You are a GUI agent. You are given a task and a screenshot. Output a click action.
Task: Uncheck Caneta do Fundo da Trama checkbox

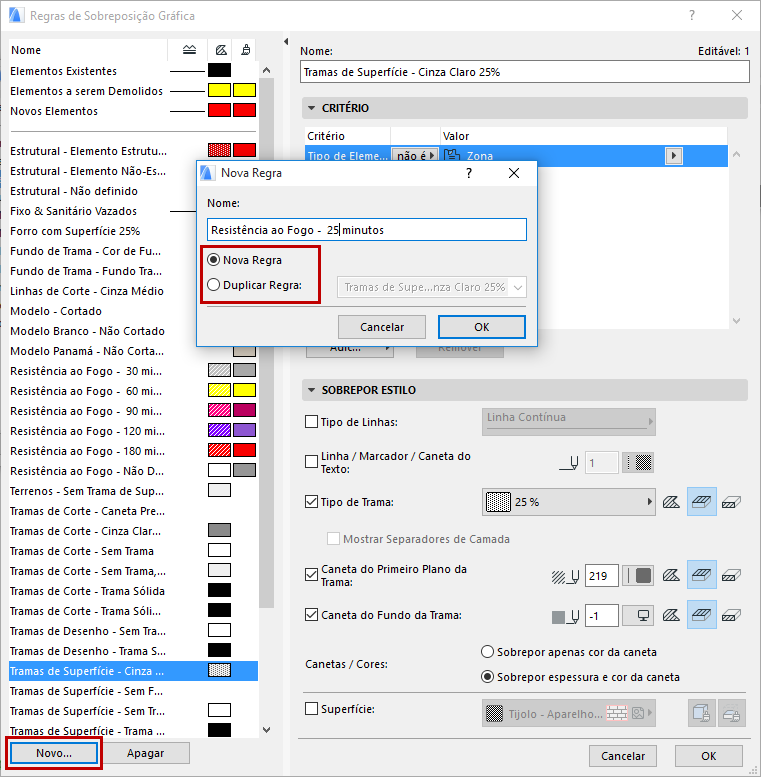[x=311, y=615]
